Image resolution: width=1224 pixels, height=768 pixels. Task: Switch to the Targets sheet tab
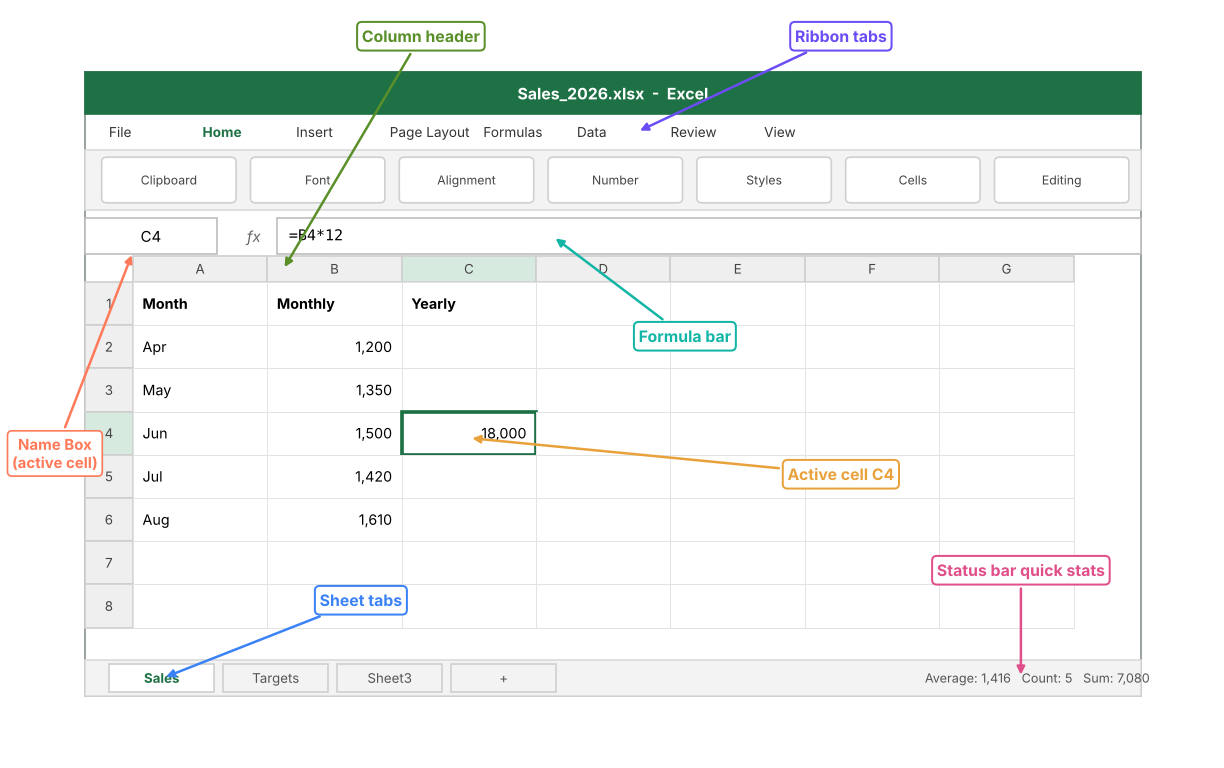pyautogui.click(x=275, y=678)
